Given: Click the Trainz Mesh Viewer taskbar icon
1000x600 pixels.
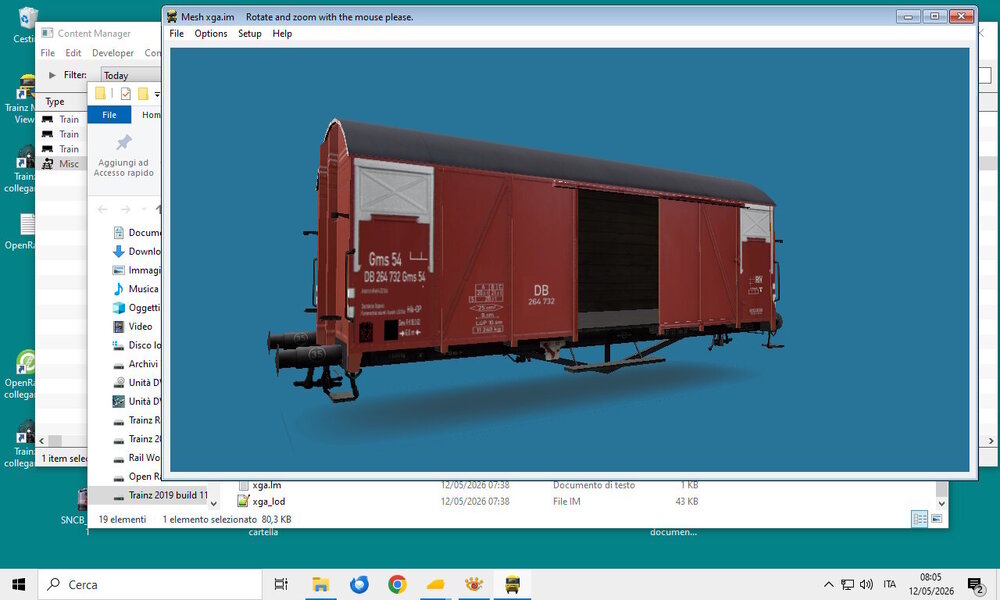Looking at the screenshot, I should click(x=512, y=584).
